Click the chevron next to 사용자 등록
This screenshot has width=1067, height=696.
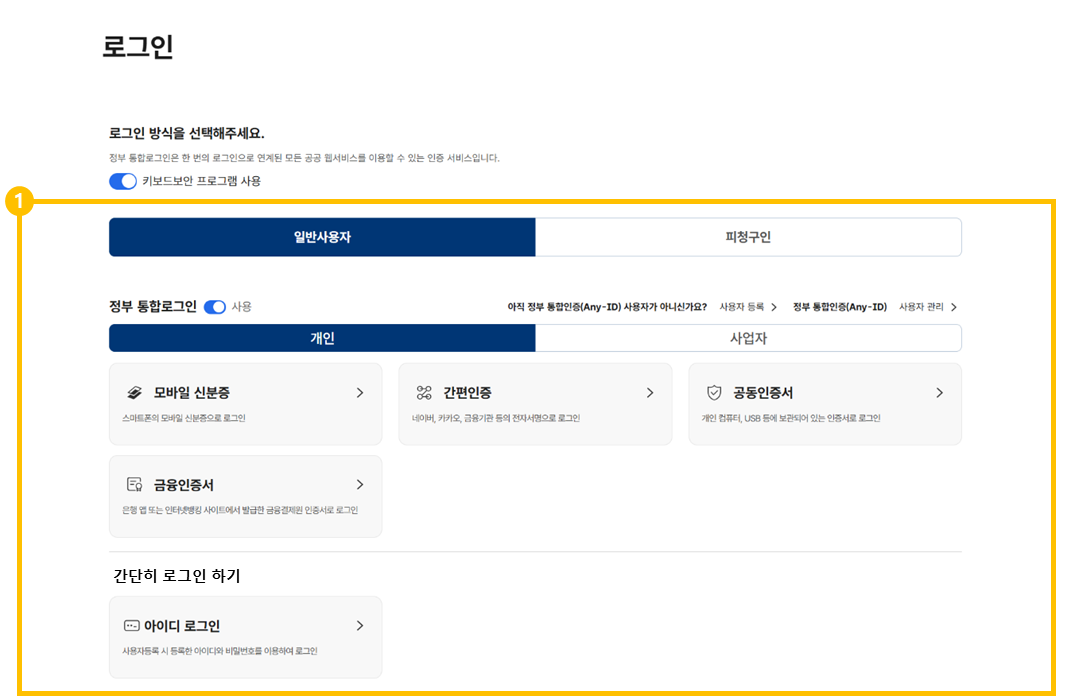tap(774, 307)
